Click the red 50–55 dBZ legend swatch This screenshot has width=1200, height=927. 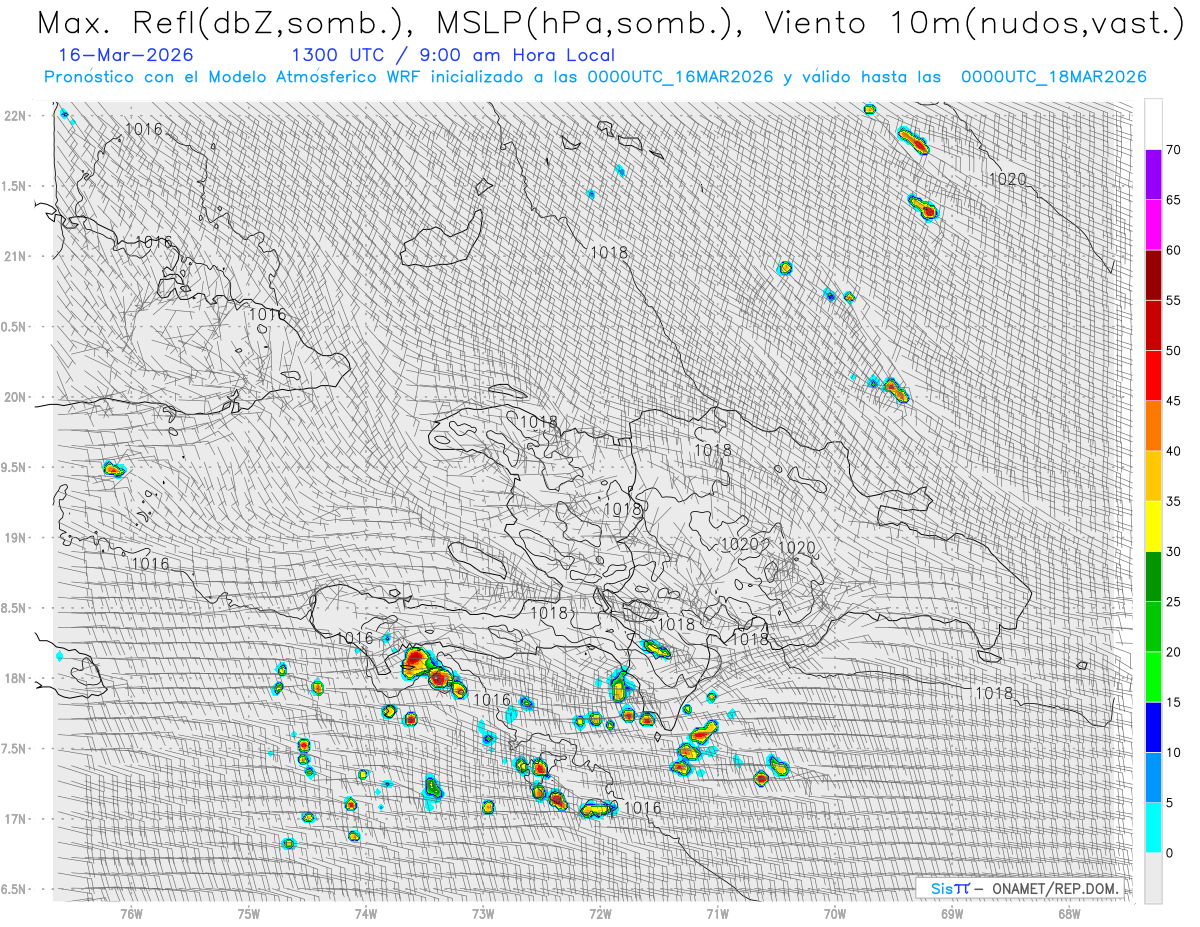pyautogui.click(x=1153, y=326)
